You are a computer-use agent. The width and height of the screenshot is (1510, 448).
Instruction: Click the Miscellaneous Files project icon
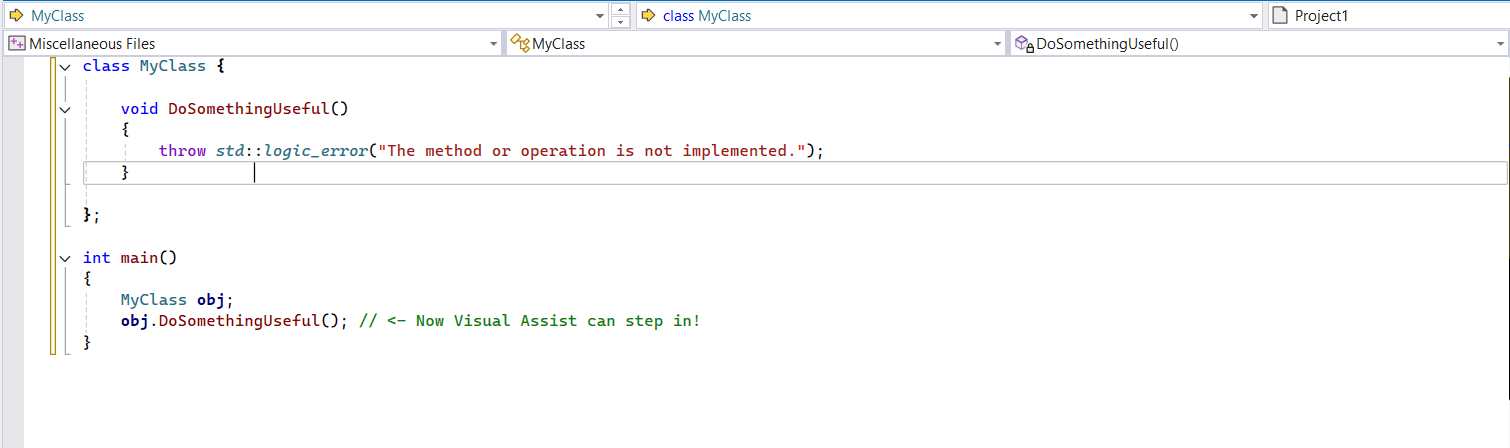click(x=16, y=44)
